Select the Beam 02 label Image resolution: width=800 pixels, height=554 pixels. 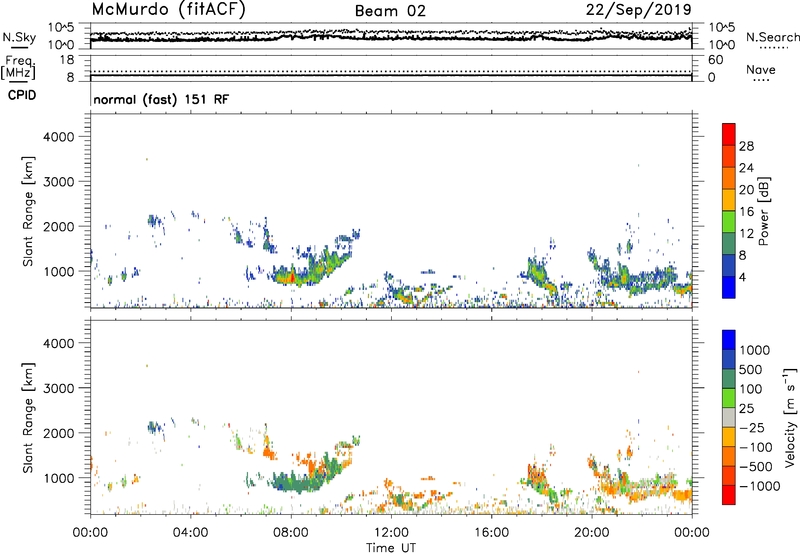pos(390,11)
